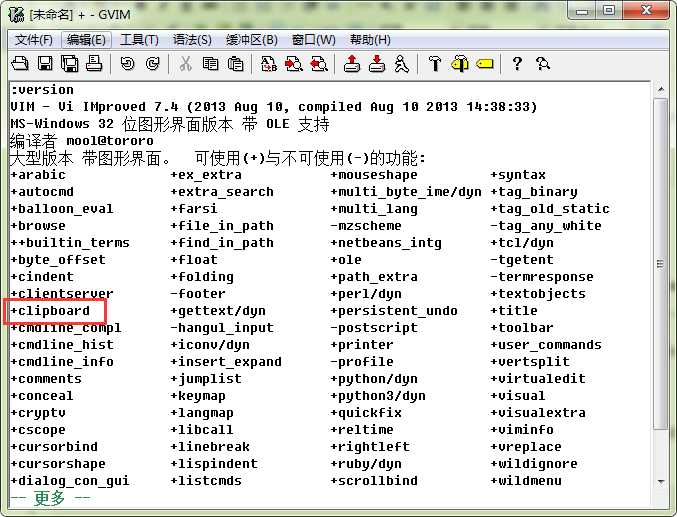Click the +netbeans_intg feature text
The width and height of the screenshot is (677, 517).
click(x=386, y=243)
